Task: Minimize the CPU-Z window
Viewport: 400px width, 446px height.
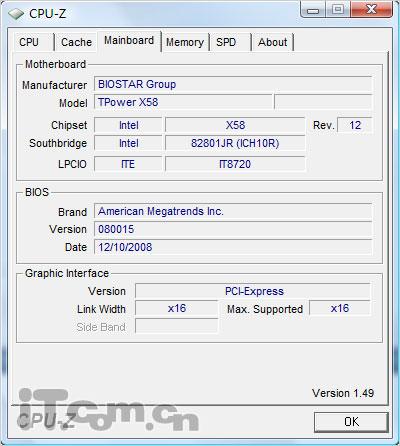Action: (313, 9)
